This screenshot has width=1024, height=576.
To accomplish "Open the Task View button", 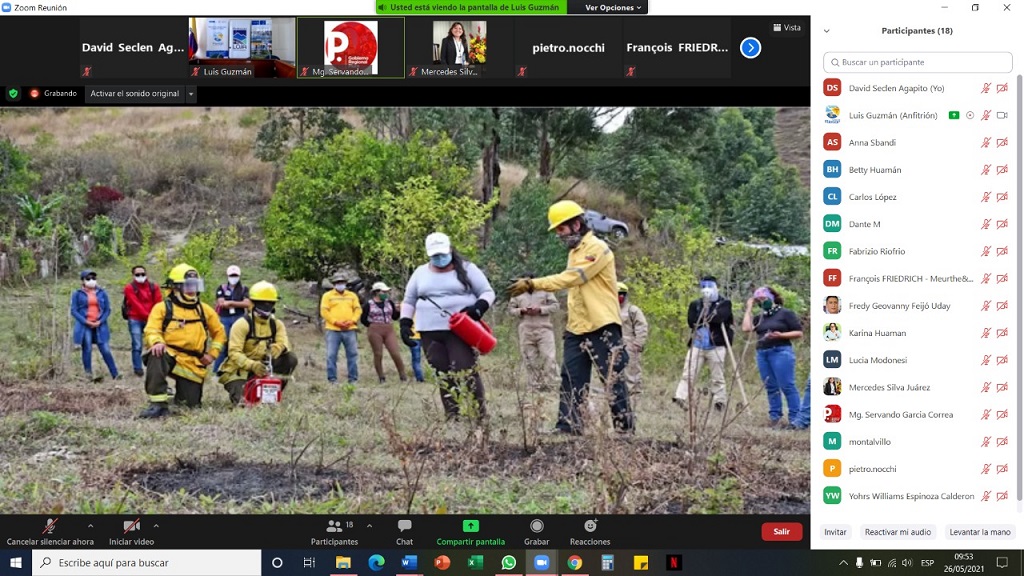I will (x=310, y=562).
